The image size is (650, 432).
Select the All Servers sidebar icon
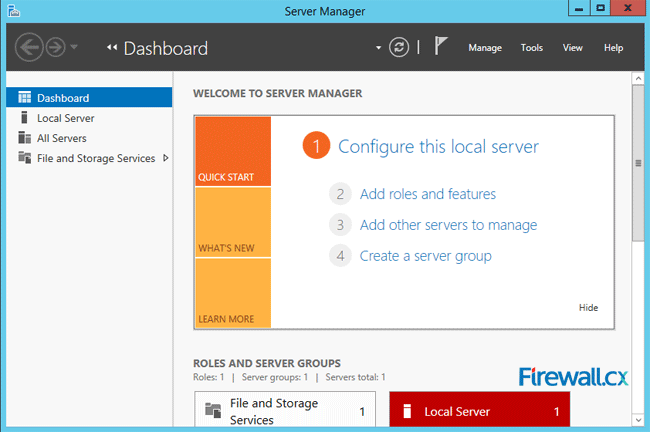point(26,138)
